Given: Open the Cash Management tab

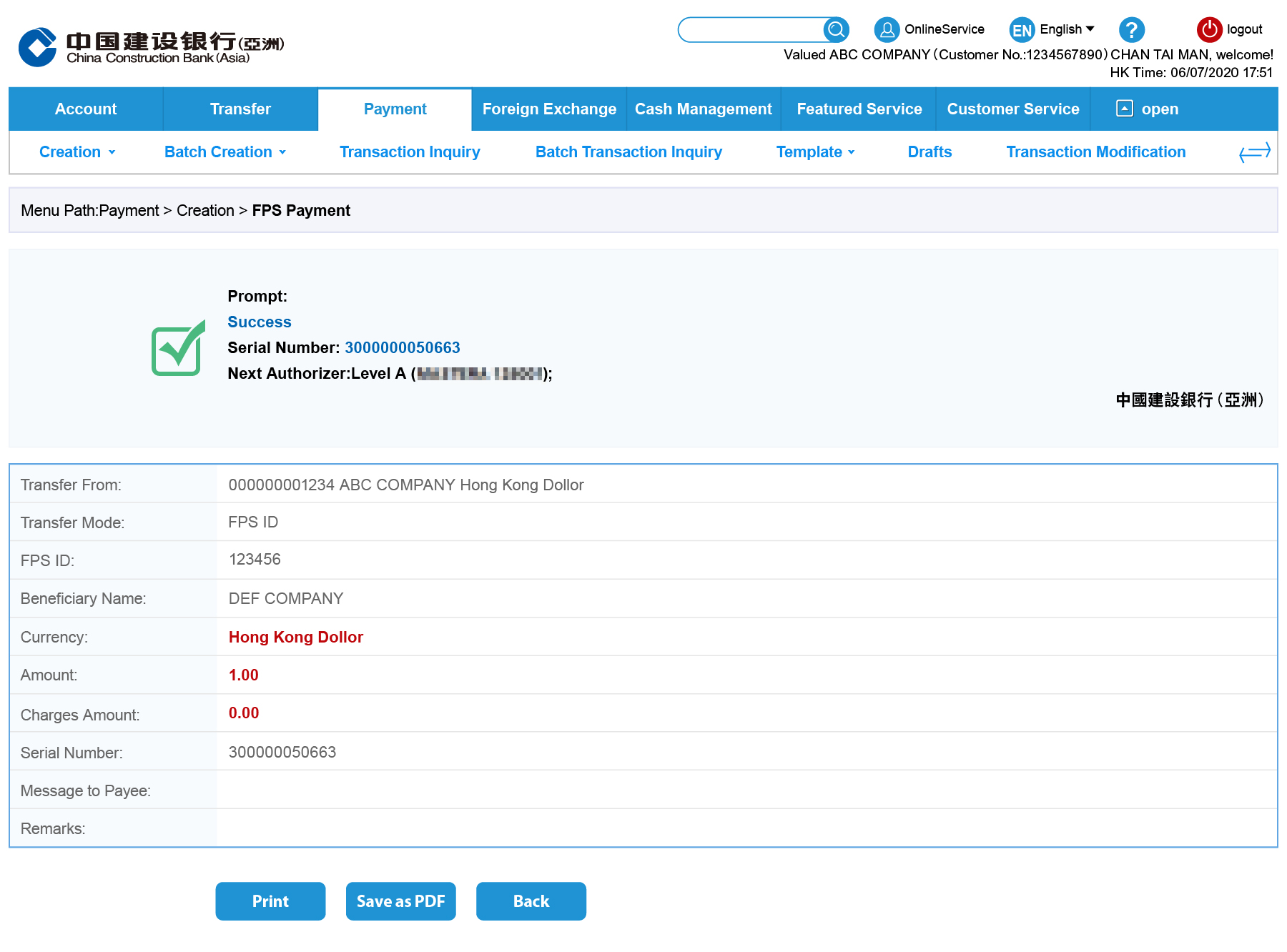Looking at the screenshot, I should tap(704, 109).
